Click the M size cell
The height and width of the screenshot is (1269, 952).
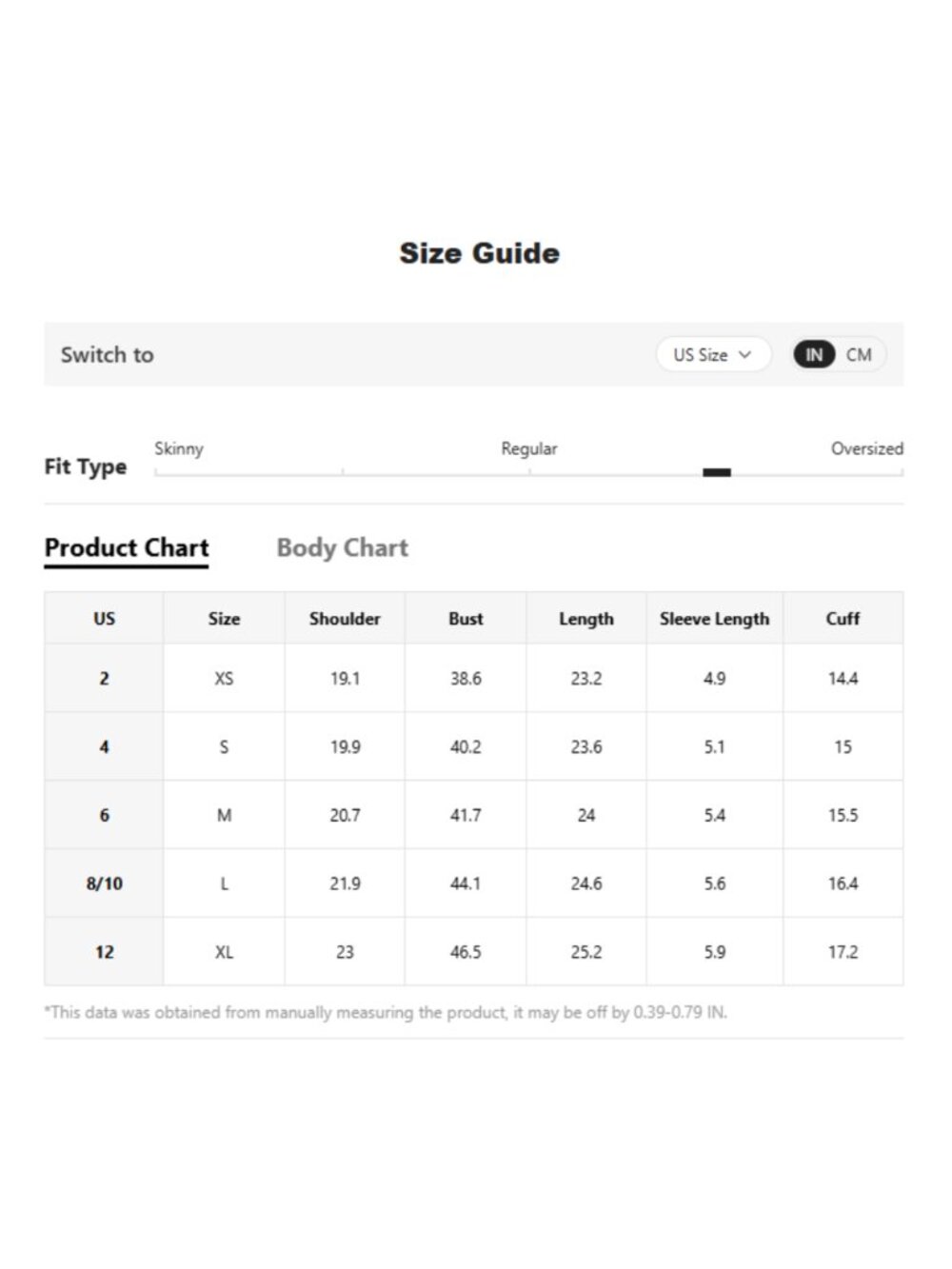click(224, 815)
